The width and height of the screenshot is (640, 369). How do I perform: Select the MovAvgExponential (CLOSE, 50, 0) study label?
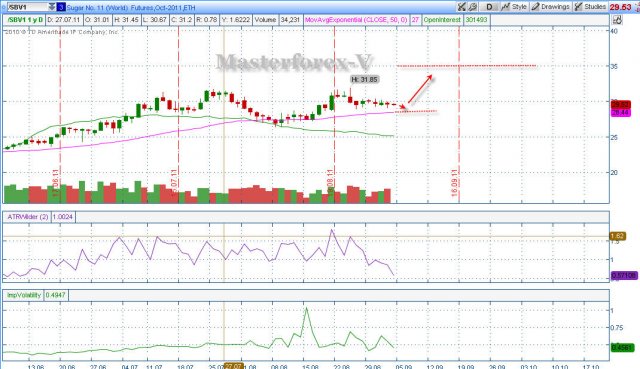point(356,20)
